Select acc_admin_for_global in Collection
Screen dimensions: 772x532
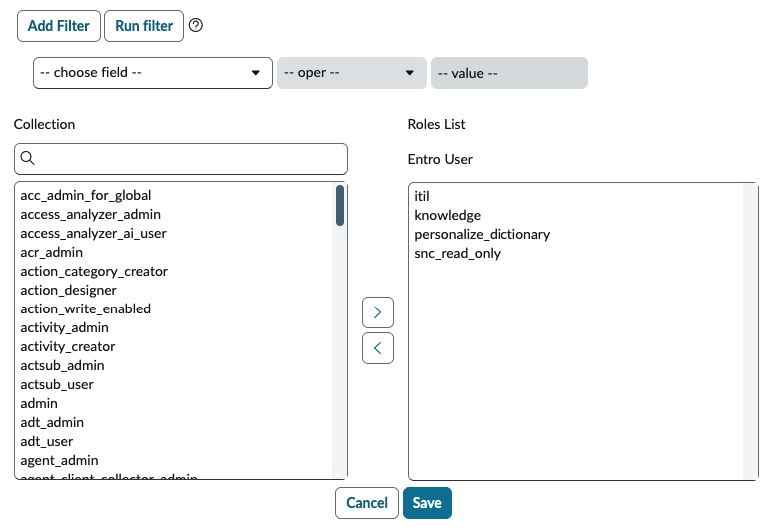click(86, 195)
